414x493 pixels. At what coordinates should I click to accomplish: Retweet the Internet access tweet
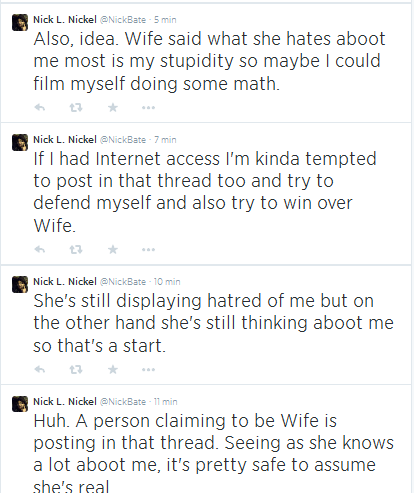76,249
